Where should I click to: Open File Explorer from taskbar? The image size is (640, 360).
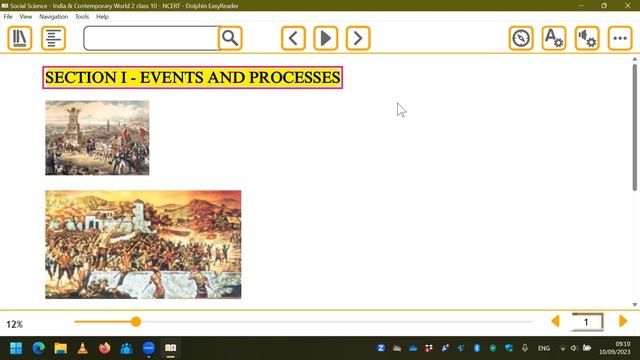[x=61, y=348]
